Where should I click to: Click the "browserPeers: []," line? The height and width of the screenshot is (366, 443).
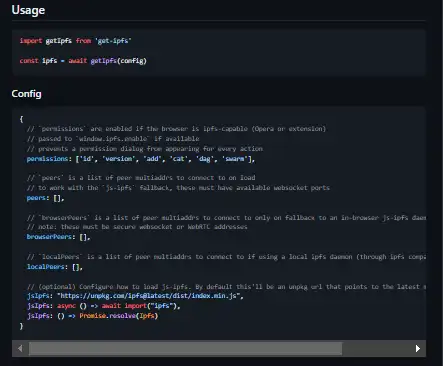(x=59, y=237)
